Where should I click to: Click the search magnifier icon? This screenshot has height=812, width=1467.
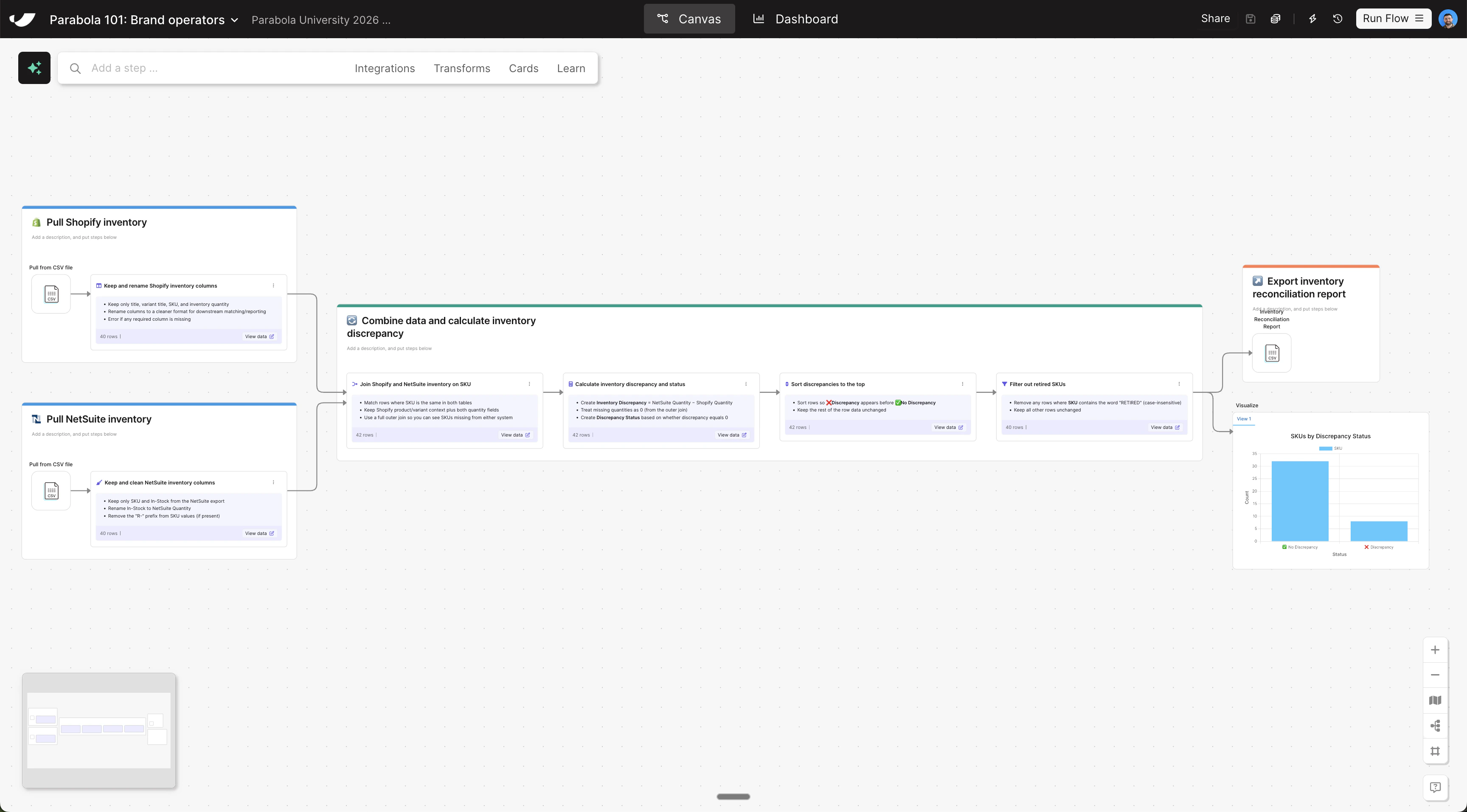coord(75,68)
